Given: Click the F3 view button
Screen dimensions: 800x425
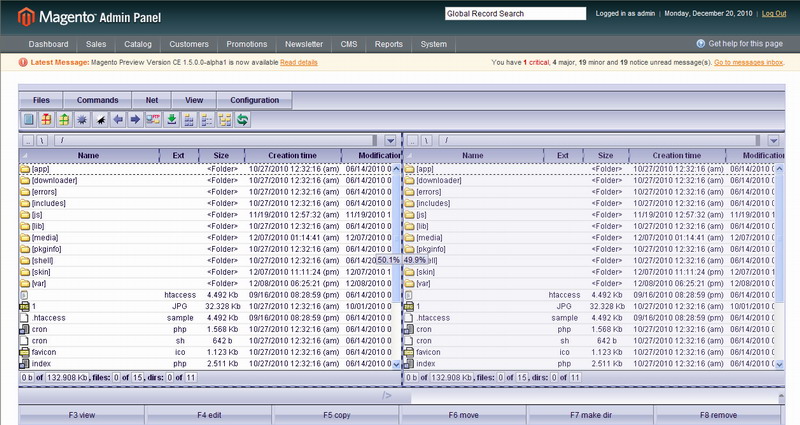Looking at the screenshot, I should click(x=82, y=415).
